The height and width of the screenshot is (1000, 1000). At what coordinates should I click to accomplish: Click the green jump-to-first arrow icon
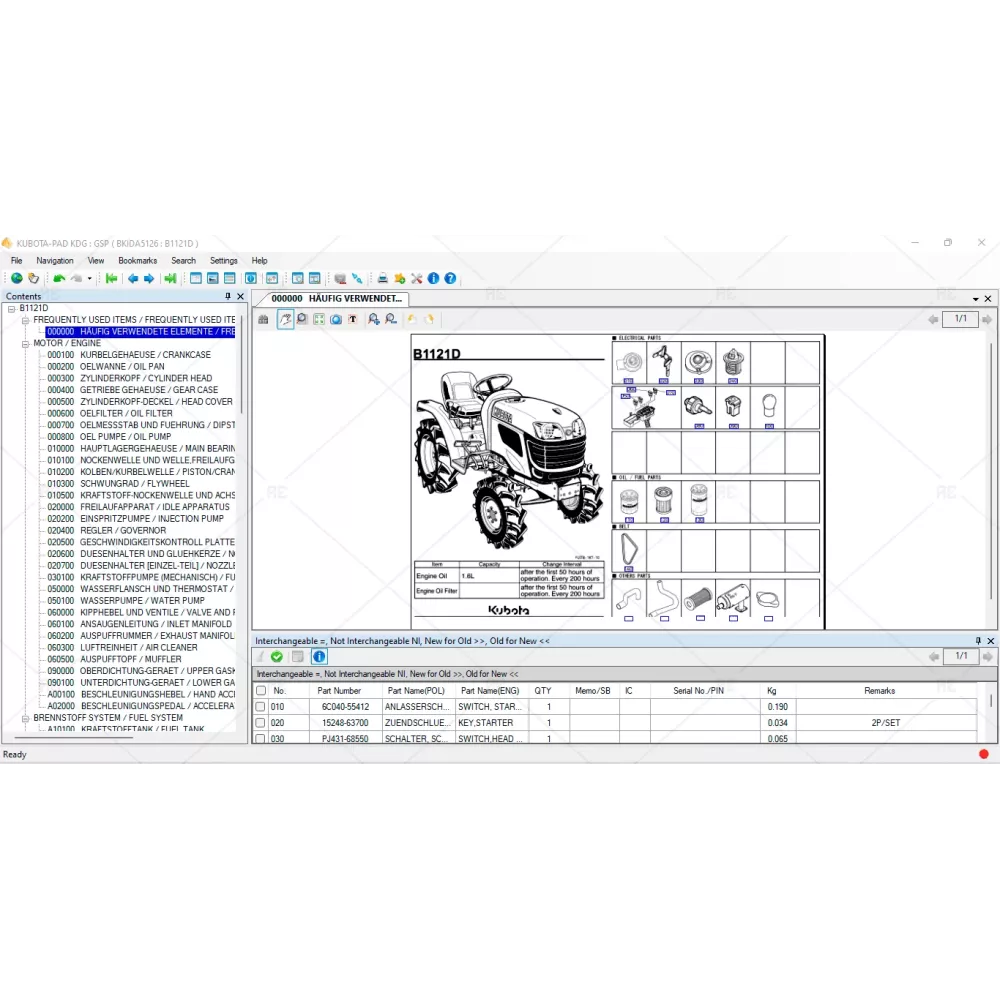(111, 279)
